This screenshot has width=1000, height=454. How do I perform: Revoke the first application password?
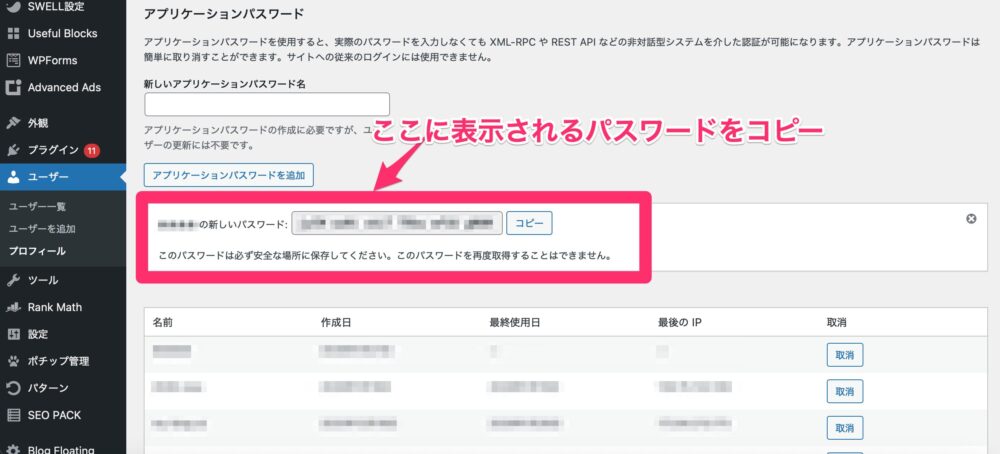click(x=845, y=355)
